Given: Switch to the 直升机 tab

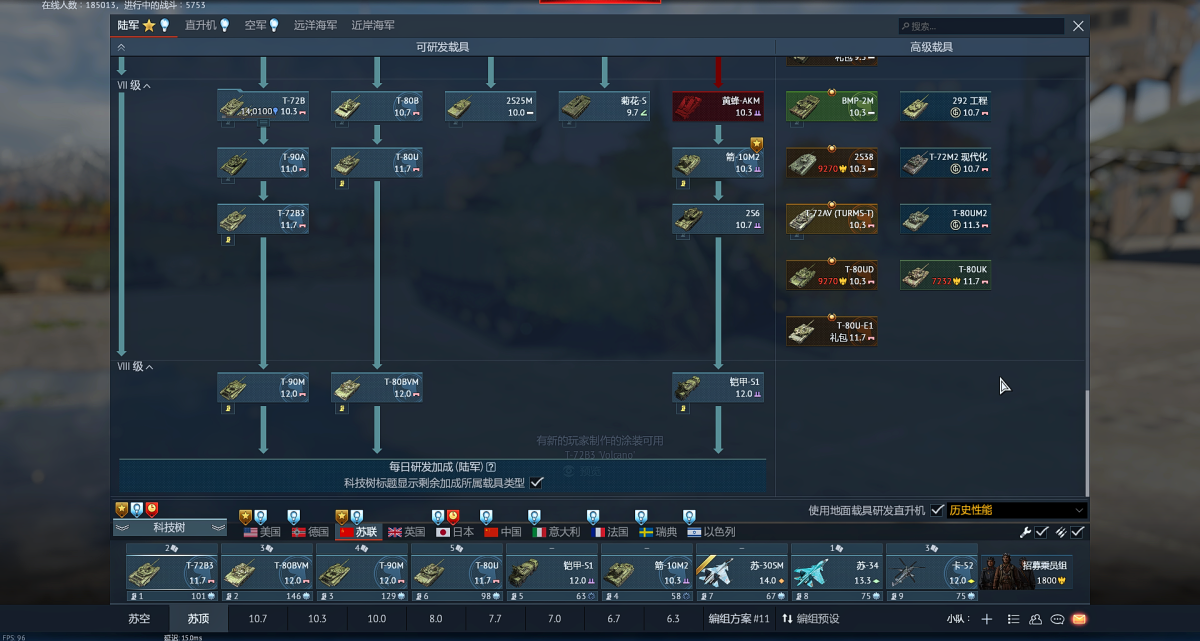Looking at the screenshot, I should pos(207,25).
